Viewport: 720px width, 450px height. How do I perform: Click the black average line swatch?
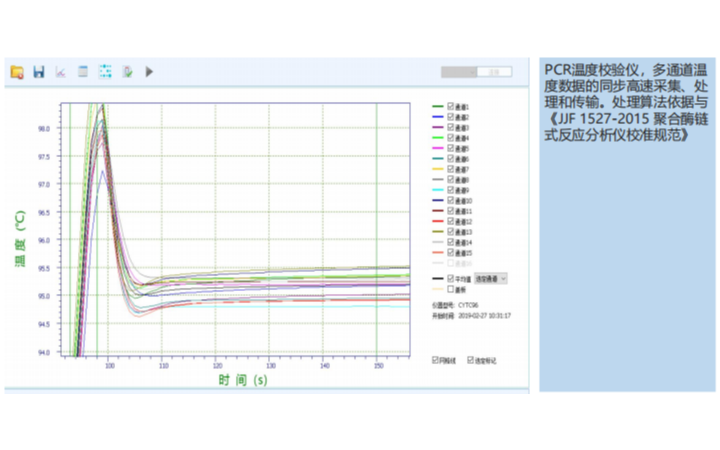click(x=438, y=279)
